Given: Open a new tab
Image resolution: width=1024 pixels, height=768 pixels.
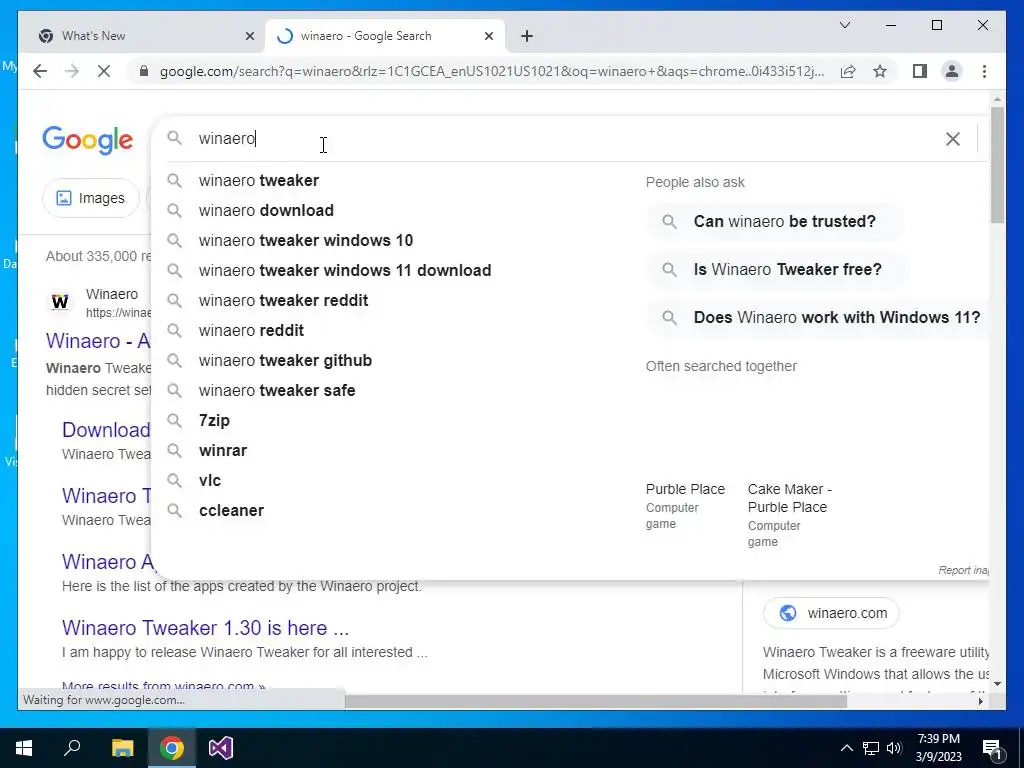Looking at the screenshot, I should click(x=527, y=36).
